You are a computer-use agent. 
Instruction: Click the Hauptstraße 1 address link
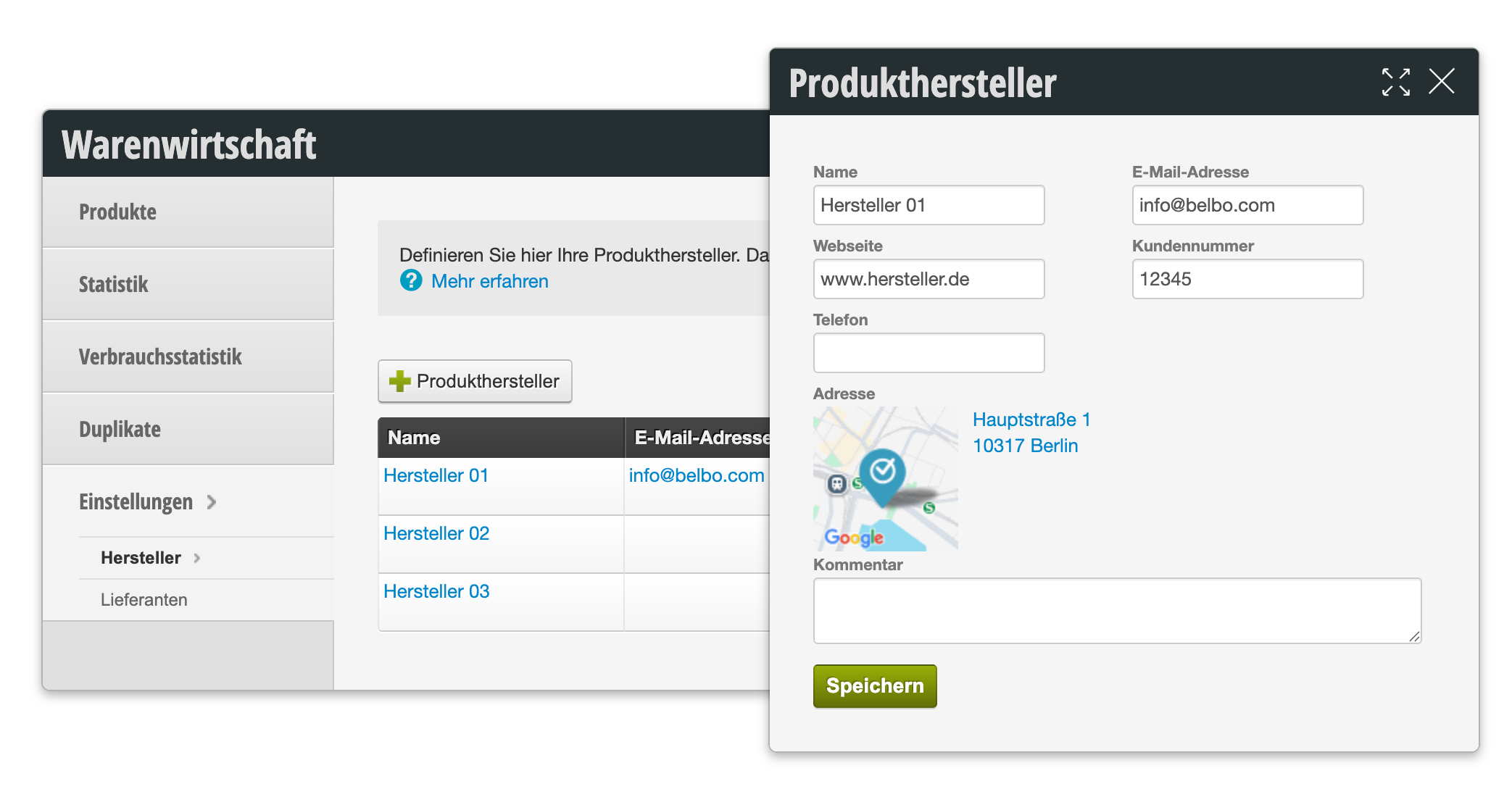tap(1031, 420)
